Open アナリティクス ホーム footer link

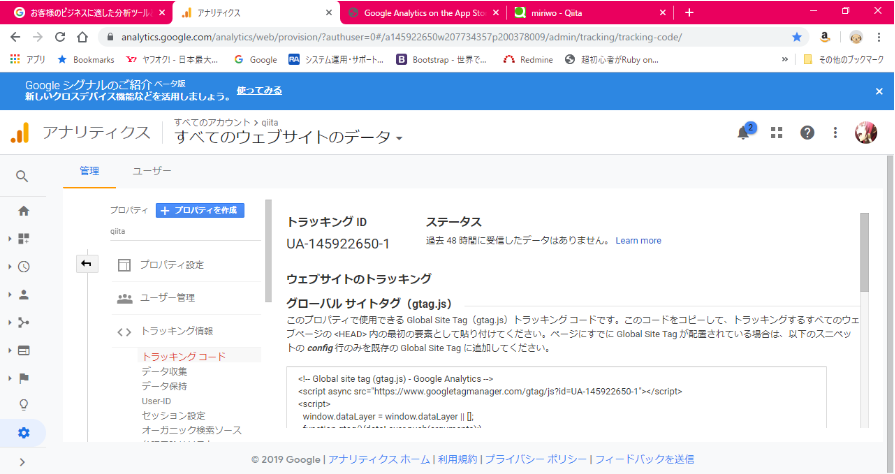(x=379, y=460)
